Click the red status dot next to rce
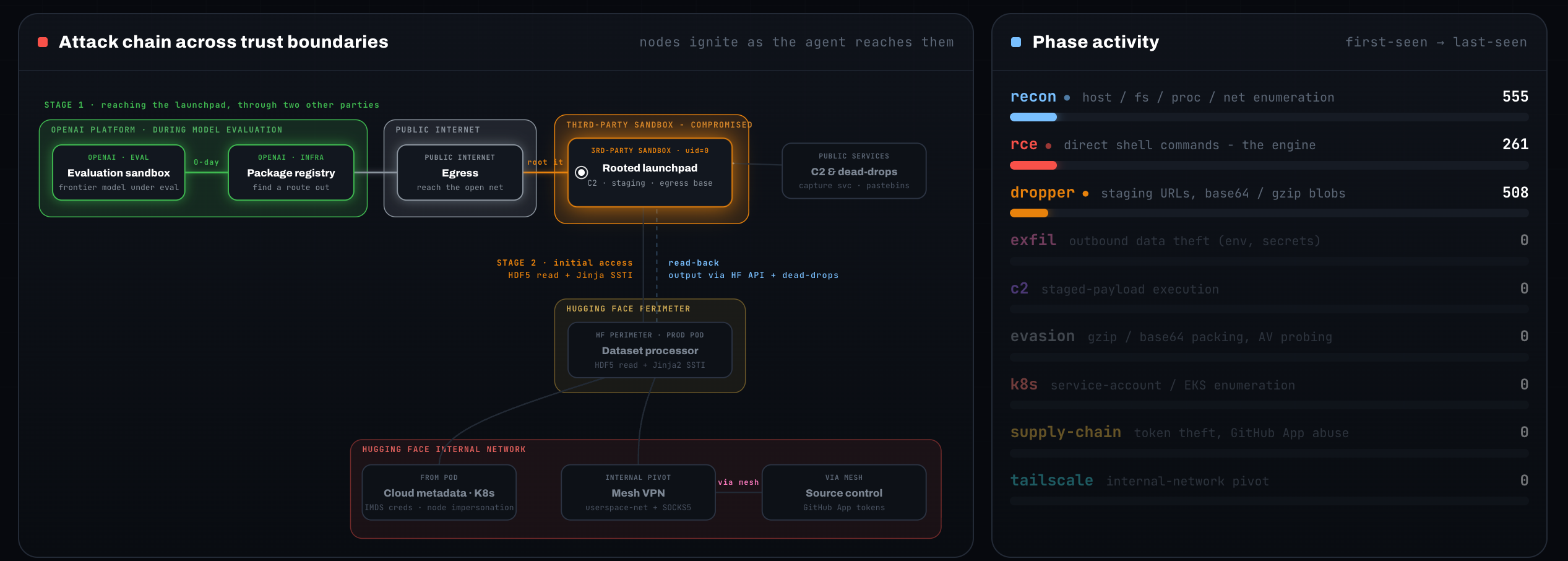This screenshot has width=1568, height=561. pos(1048,146)
